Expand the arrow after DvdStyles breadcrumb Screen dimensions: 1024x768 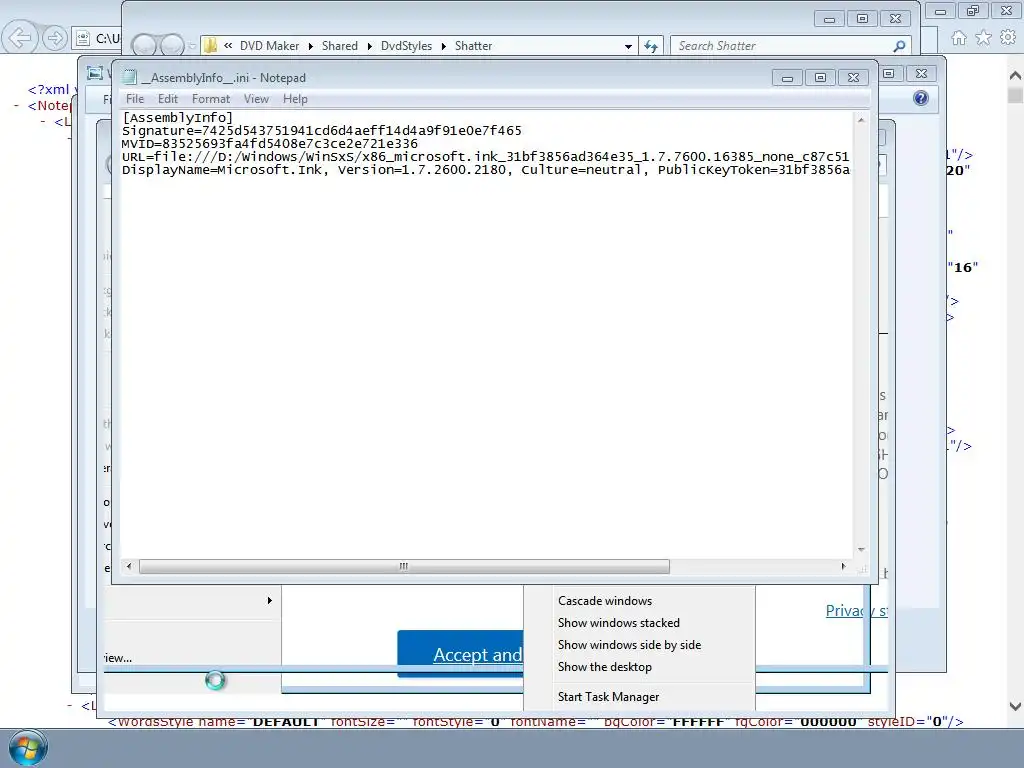443,46
